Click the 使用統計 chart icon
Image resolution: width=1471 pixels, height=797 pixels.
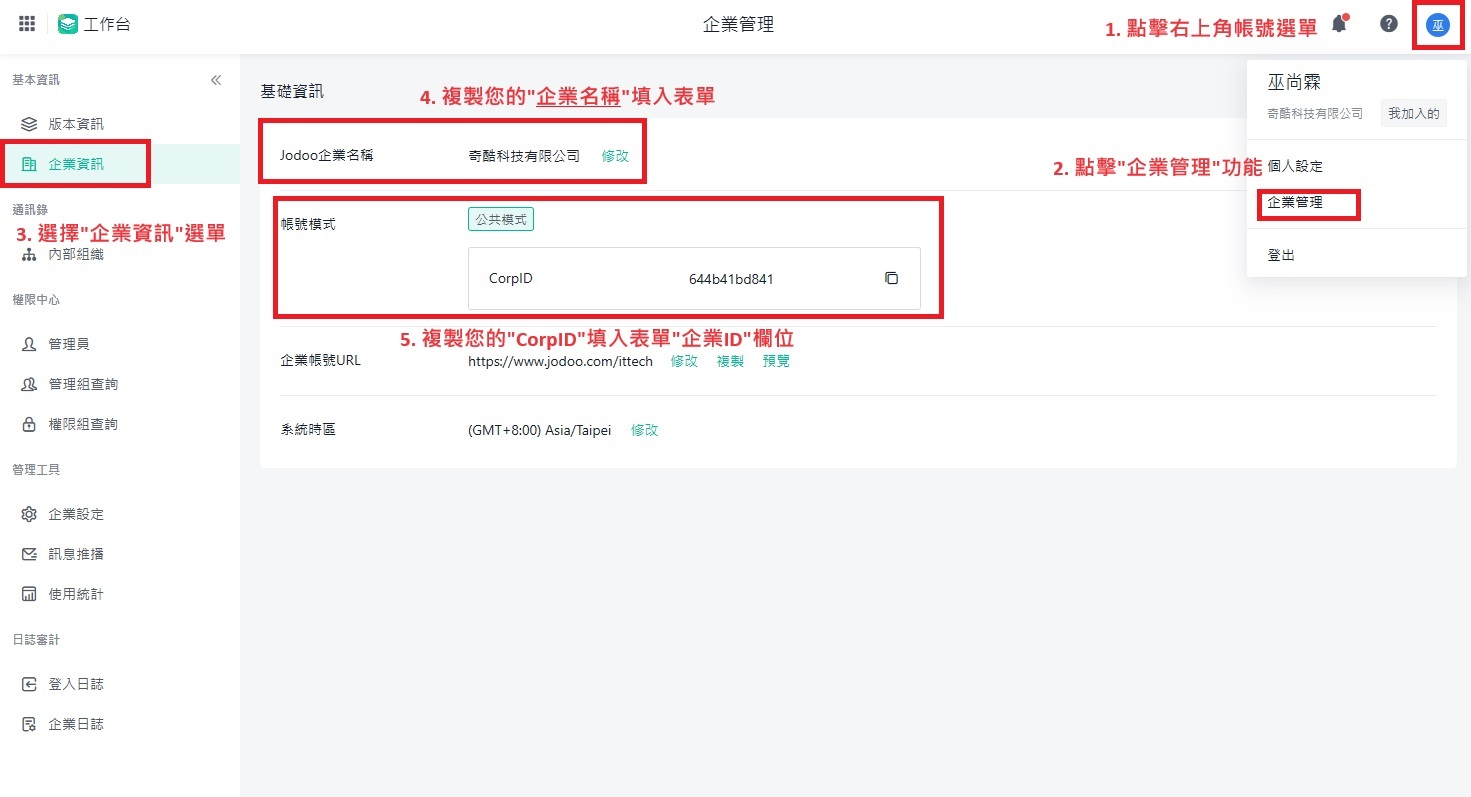point(29,594)
